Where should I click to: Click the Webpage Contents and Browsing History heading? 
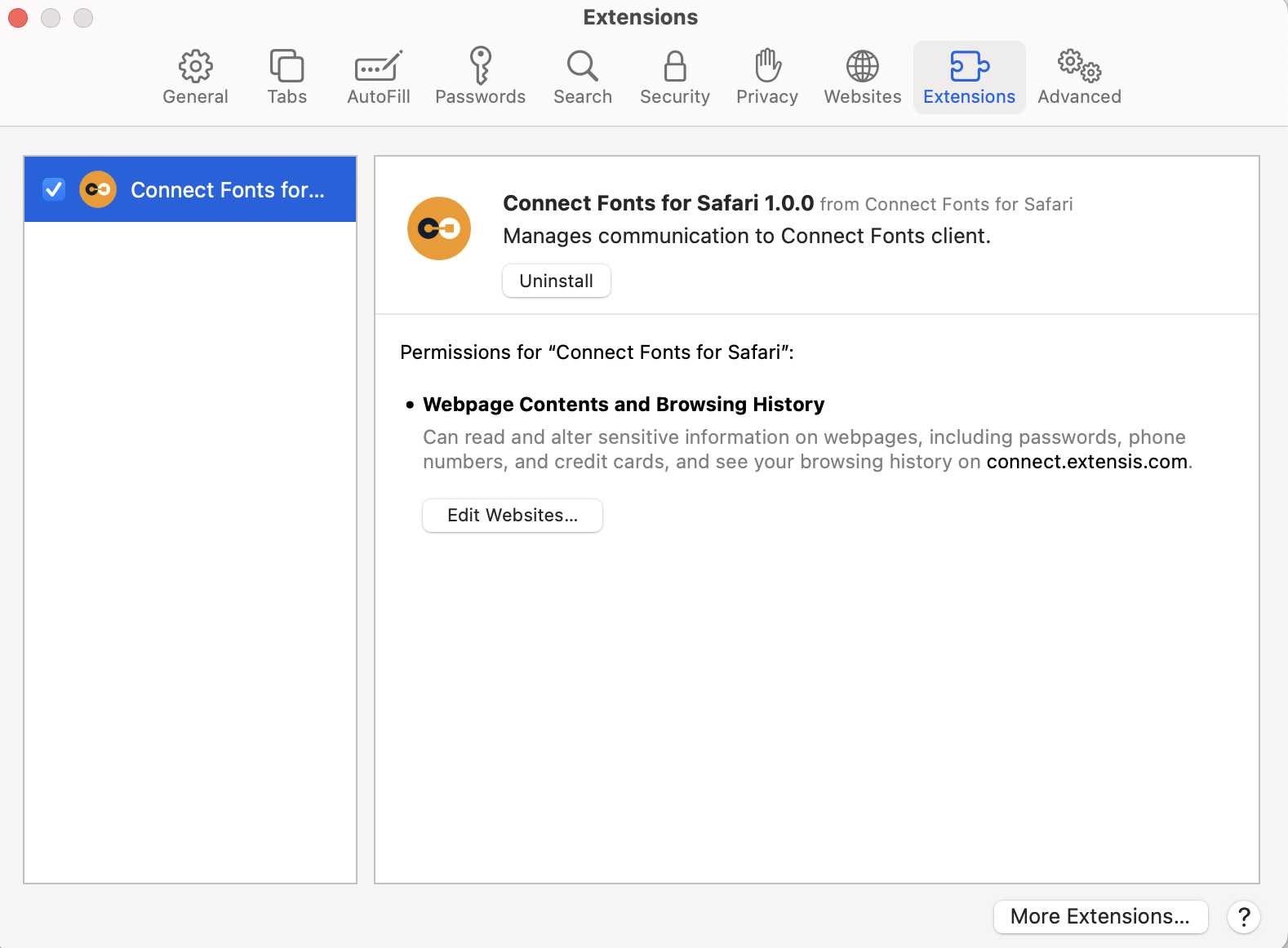[x=624, y=405]
